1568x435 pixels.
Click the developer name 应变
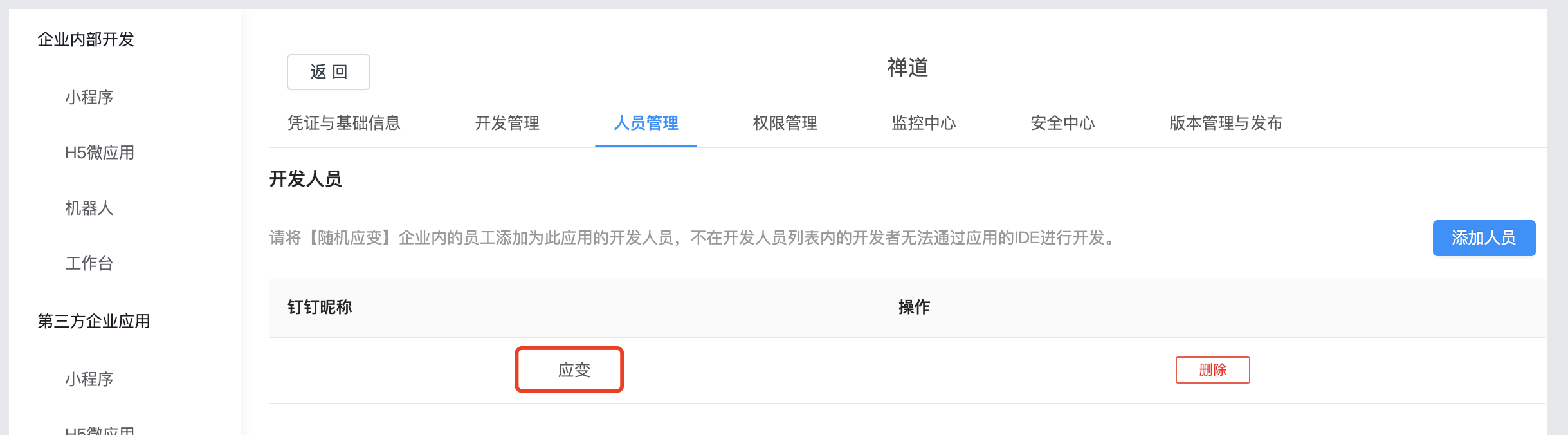574,370
